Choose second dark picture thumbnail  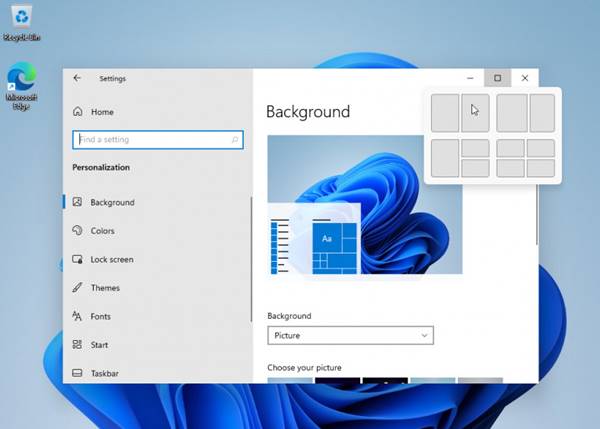click(338, 380)
